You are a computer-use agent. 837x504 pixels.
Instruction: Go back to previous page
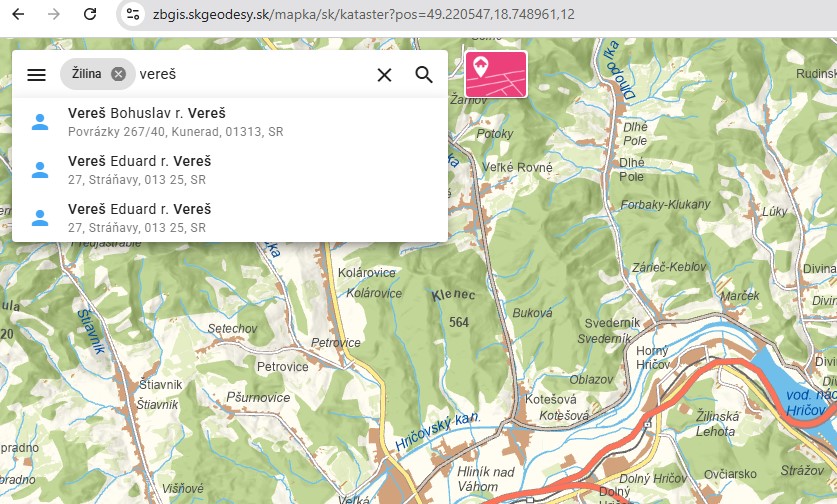click(x=17, y=15)
